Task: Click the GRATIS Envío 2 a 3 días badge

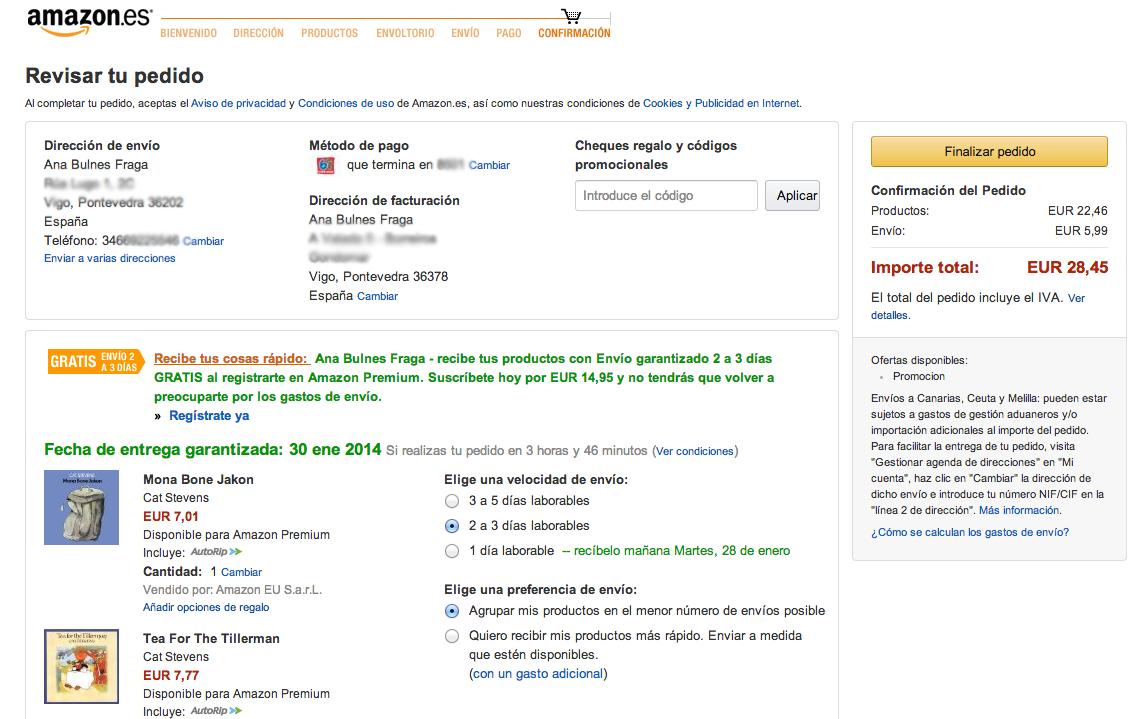Action: click(x=94, y=363)
